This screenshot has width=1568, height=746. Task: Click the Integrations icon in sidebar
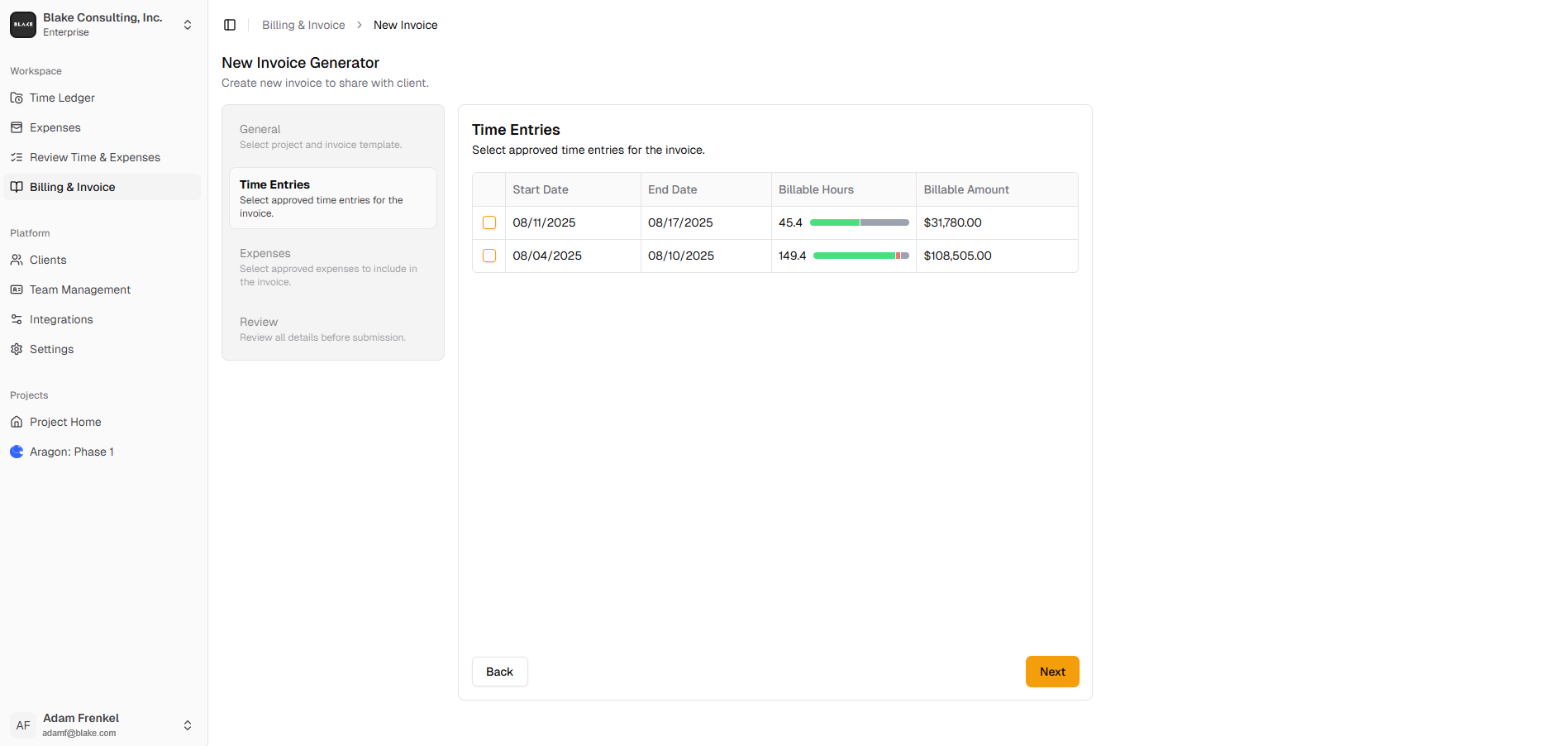(x=17, y=319)
